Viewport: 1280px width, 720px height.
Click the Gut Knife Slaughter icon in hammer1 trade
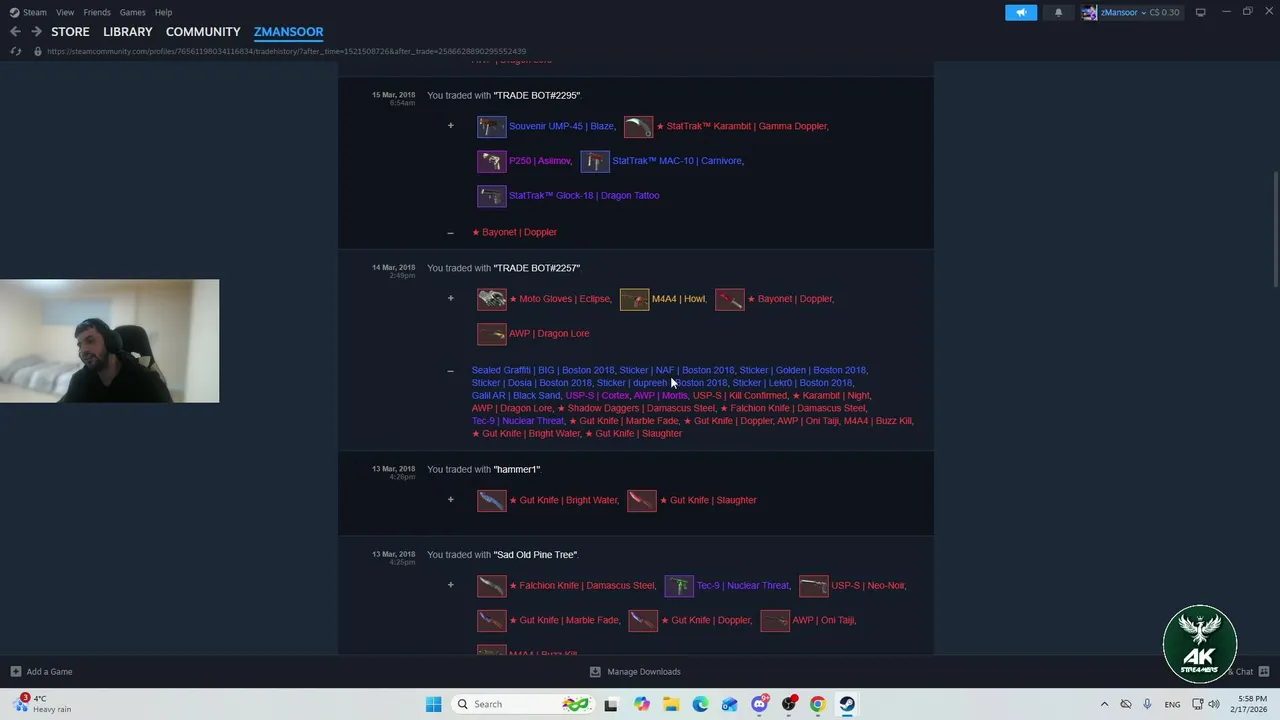pyautogui.click(x=641, y=500)
